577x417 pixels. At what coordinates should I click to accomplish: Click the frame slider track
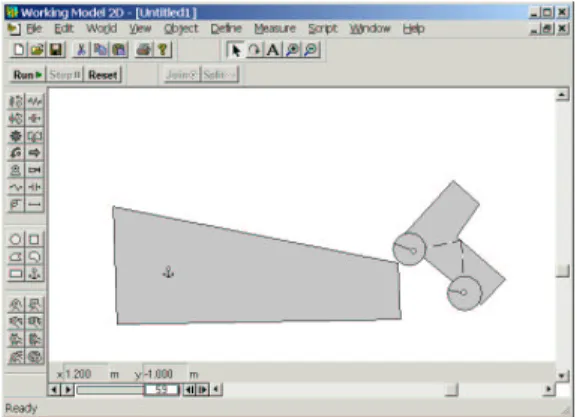[x=110, y=389]
